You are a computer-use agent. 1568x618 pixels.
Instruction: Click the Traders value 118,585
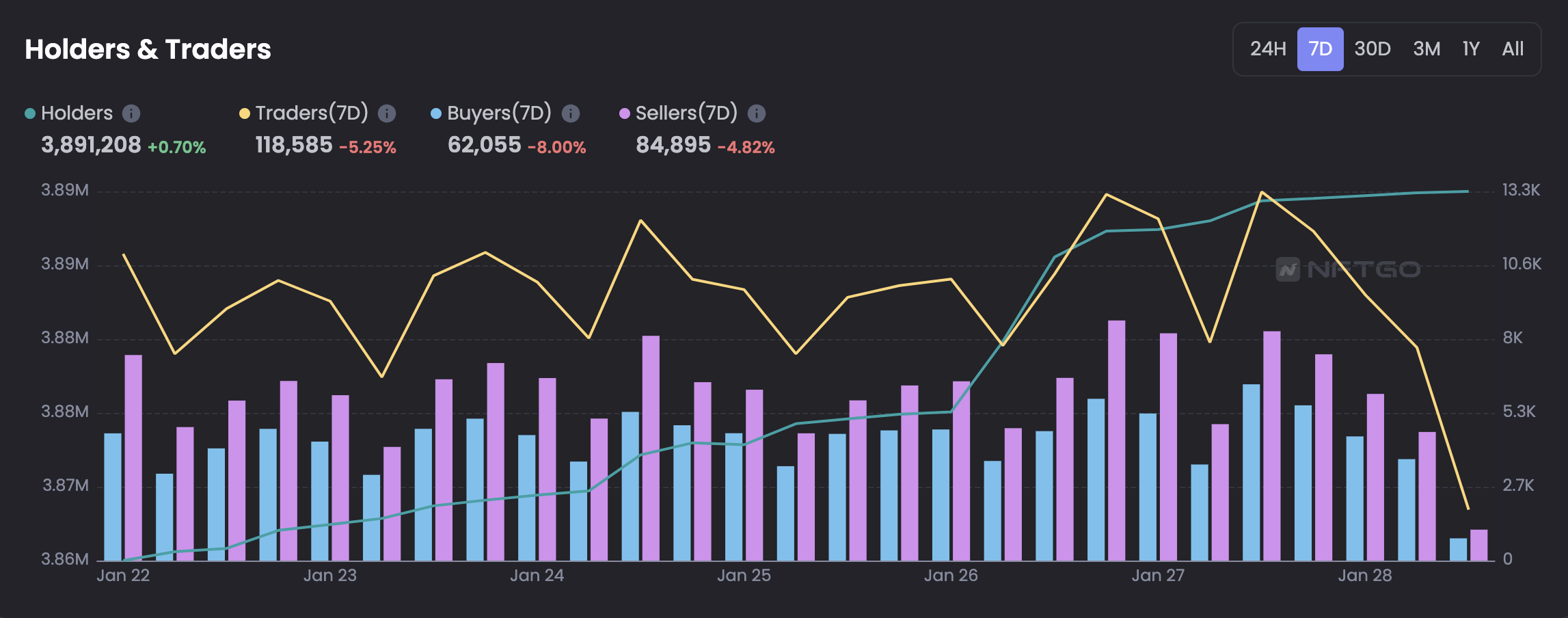pos(294,145)
